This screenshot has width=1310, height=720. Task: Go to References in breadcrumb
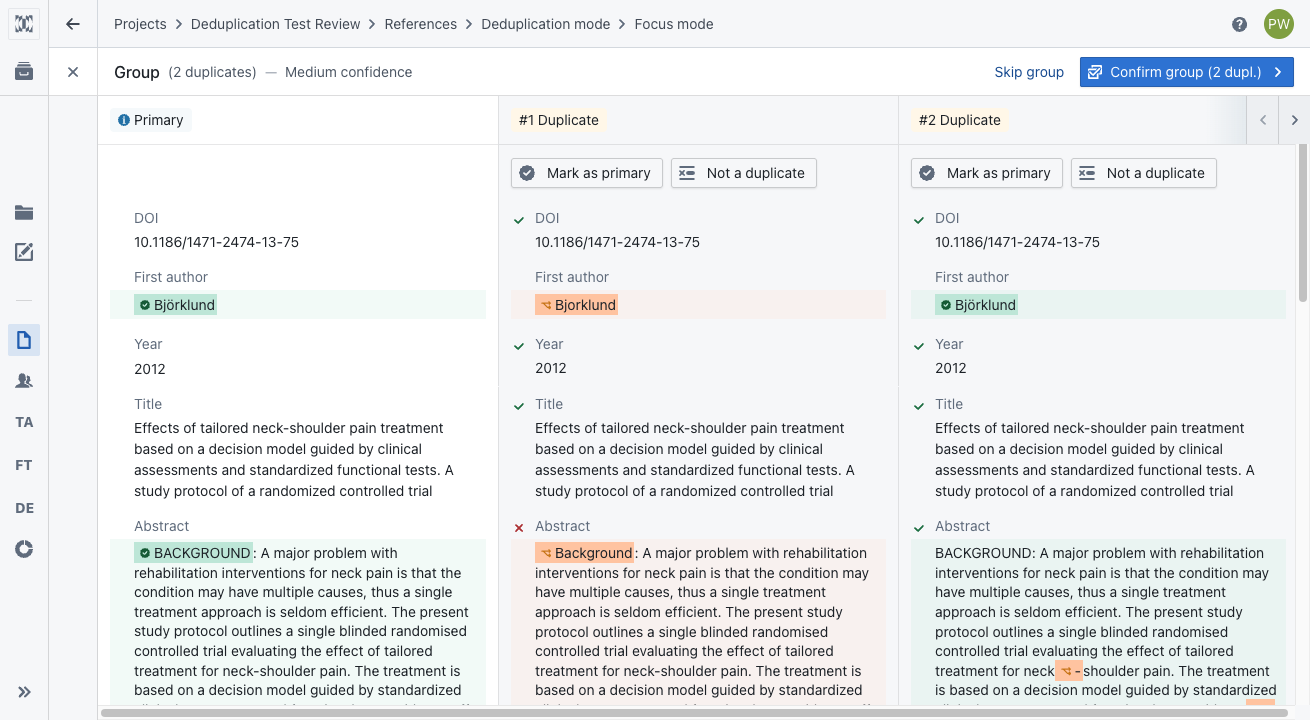pos(420,24)
